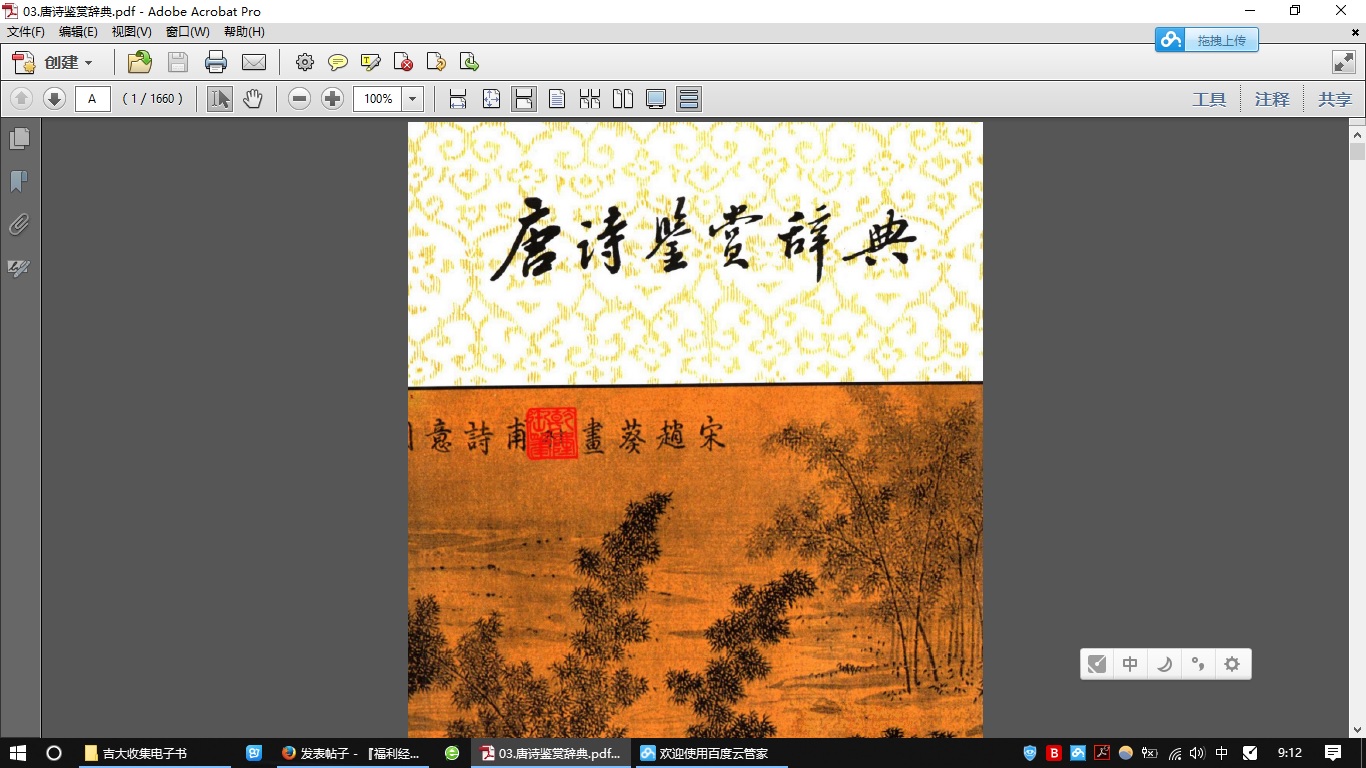
Task: Open the 帮助(H) menu
Action: [244, 32]
